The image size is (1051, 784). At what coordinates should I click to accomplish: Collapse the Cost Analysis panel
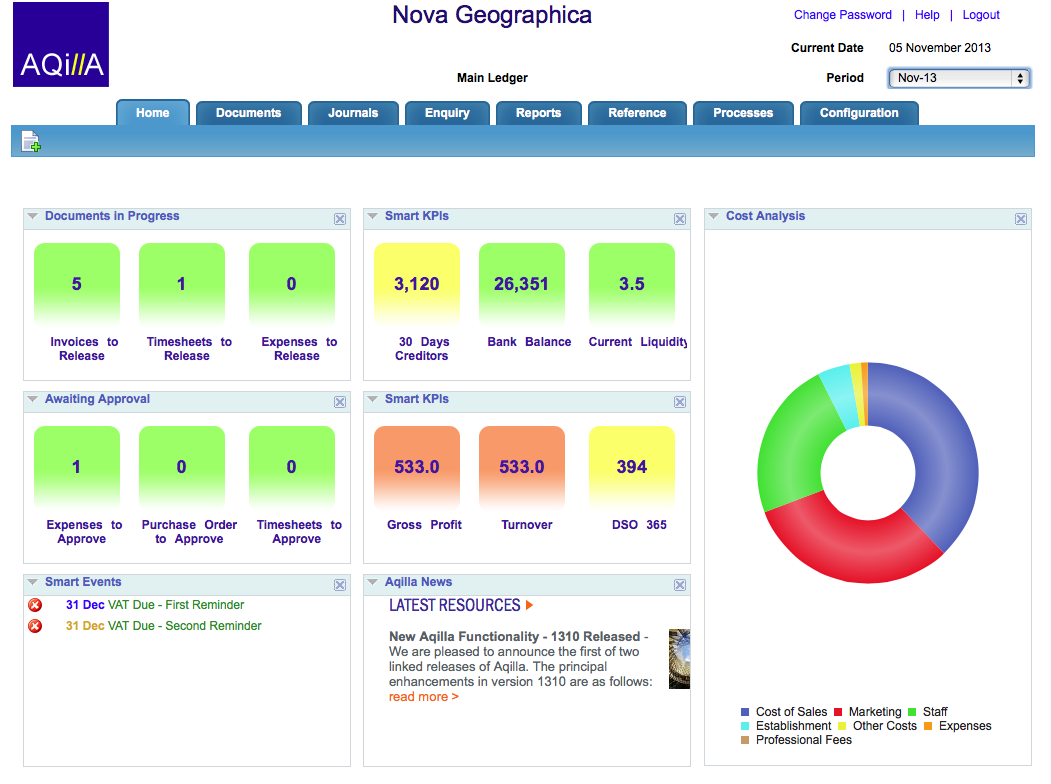pos(712,216)
